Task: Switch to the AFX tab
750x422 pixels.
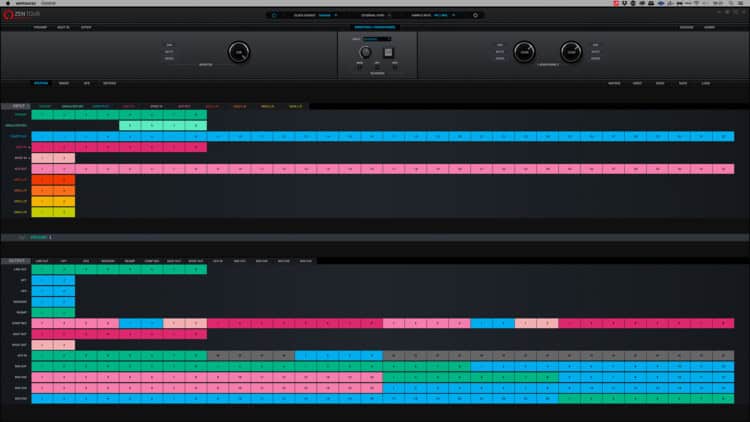Action: pos(87,83)
